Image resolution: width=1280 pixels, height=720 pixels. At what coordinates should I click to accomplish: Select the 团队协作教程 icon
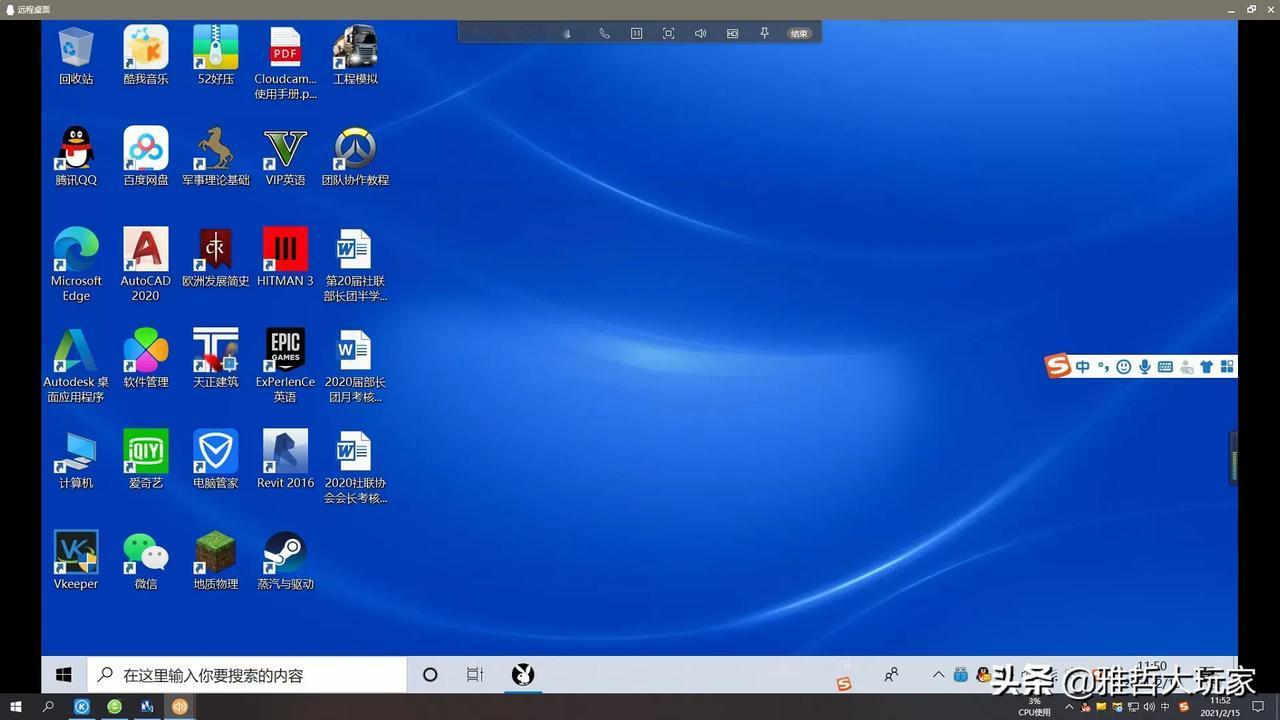pos(355,157)
